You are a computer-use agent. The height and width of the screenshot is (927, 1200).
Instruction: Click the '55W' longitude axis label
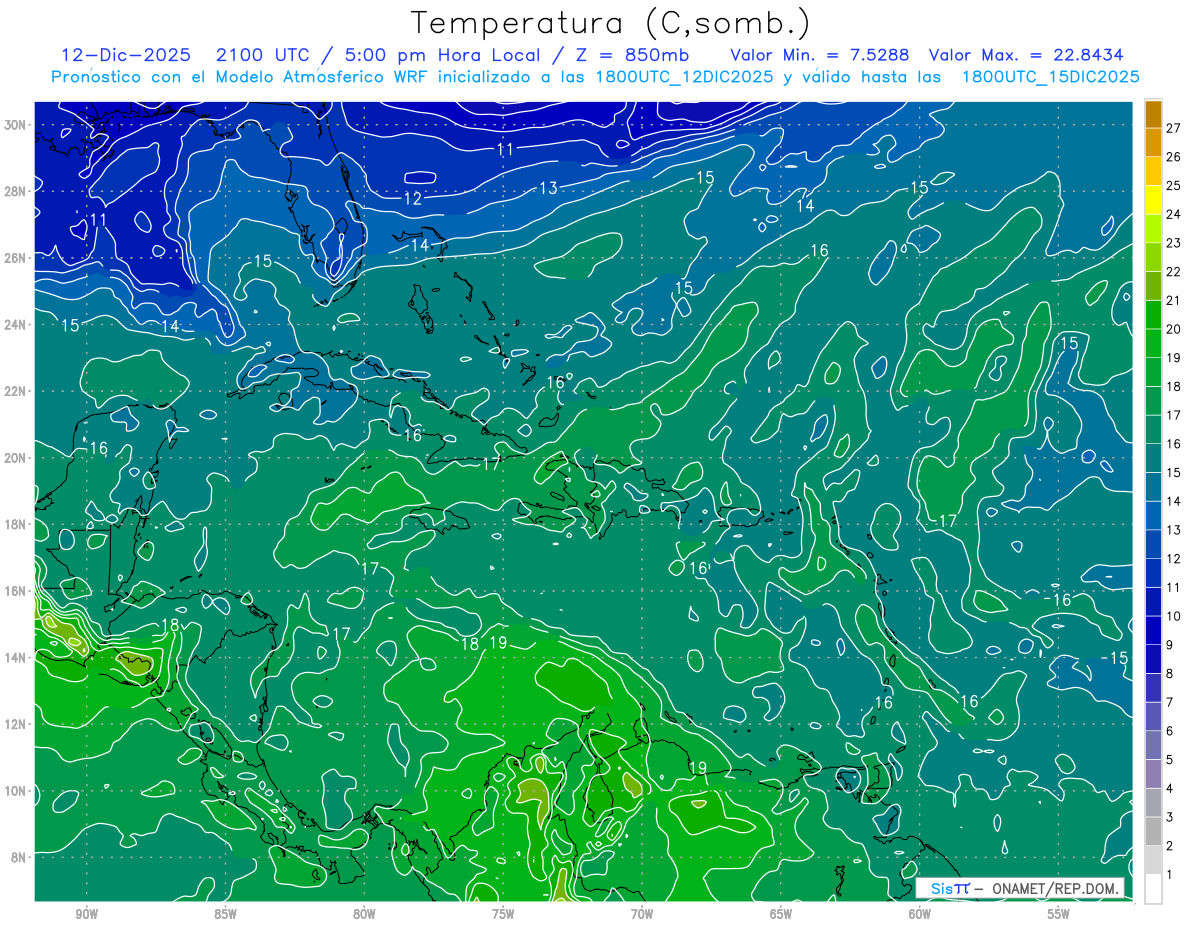pyautogui.click(x=1059, y=914)
